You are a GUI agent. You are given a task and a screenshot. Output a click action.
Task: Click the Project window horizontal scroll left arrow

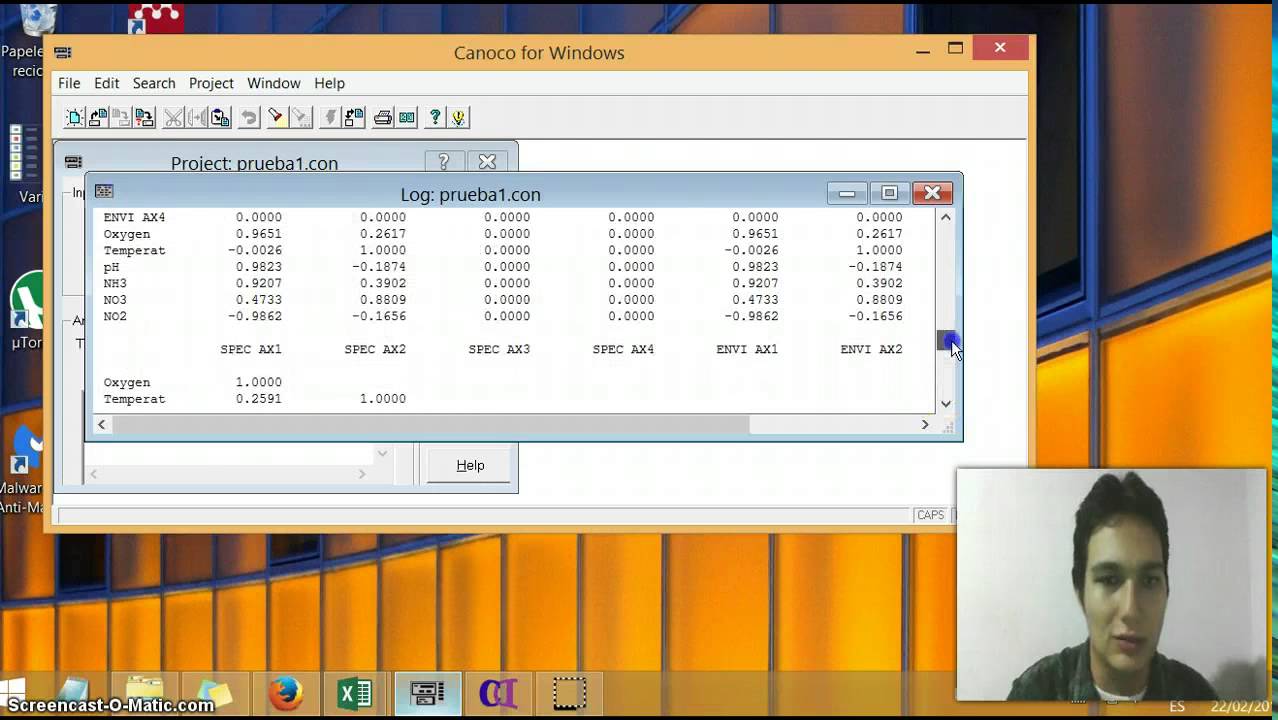click(x=93, y=474)
